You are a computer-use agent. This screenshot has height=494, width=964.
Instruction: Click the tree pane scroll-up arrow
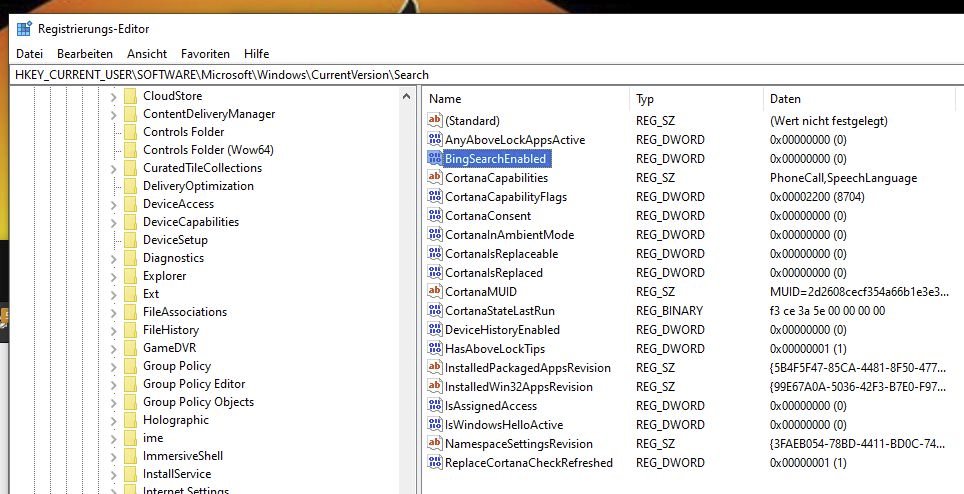[x=406, y=96]
